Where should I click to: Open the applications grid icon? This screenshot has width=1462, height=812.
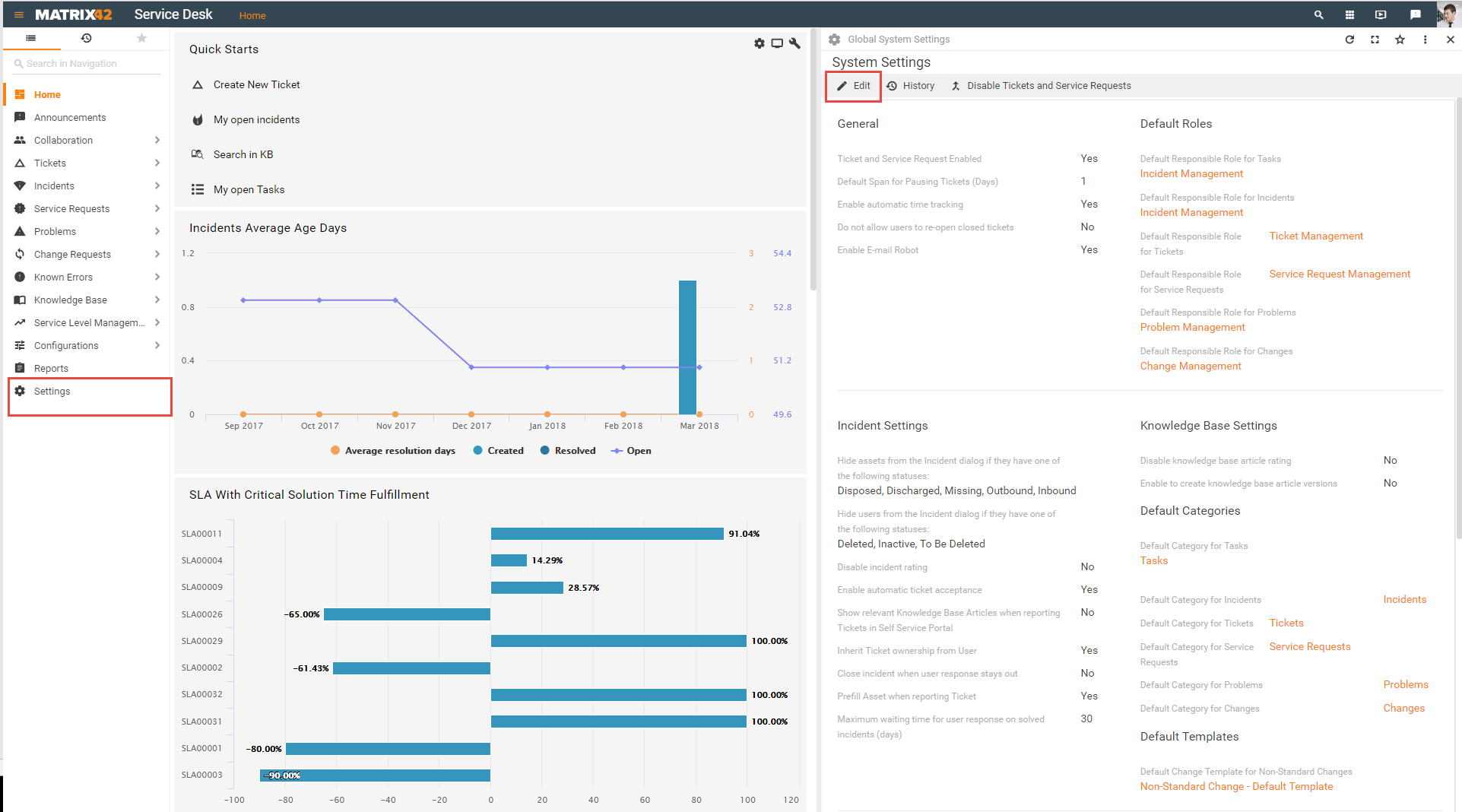tap(1350, 14)
